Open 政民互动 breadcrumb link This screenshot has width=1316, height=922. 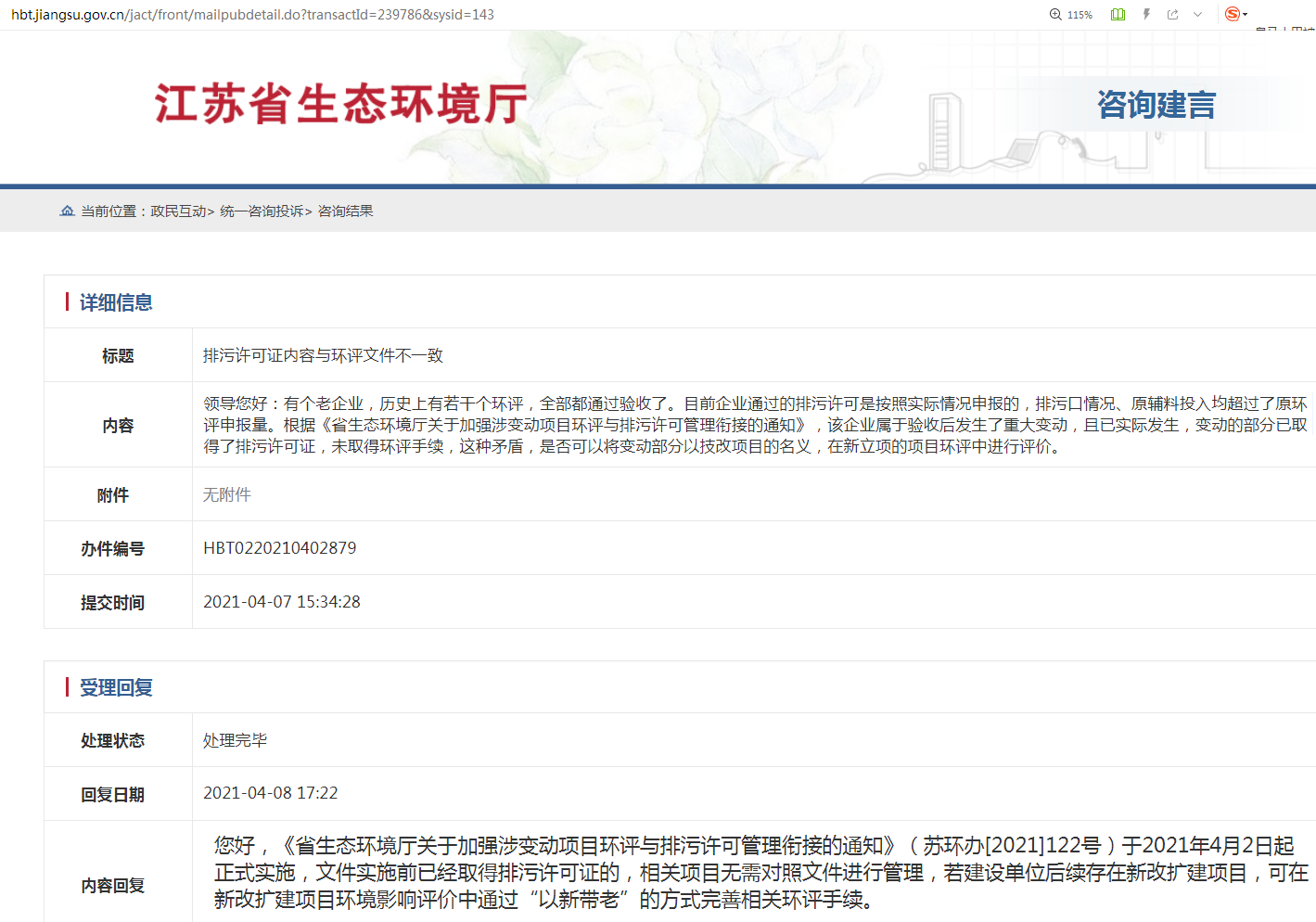[x=178, y=211]
